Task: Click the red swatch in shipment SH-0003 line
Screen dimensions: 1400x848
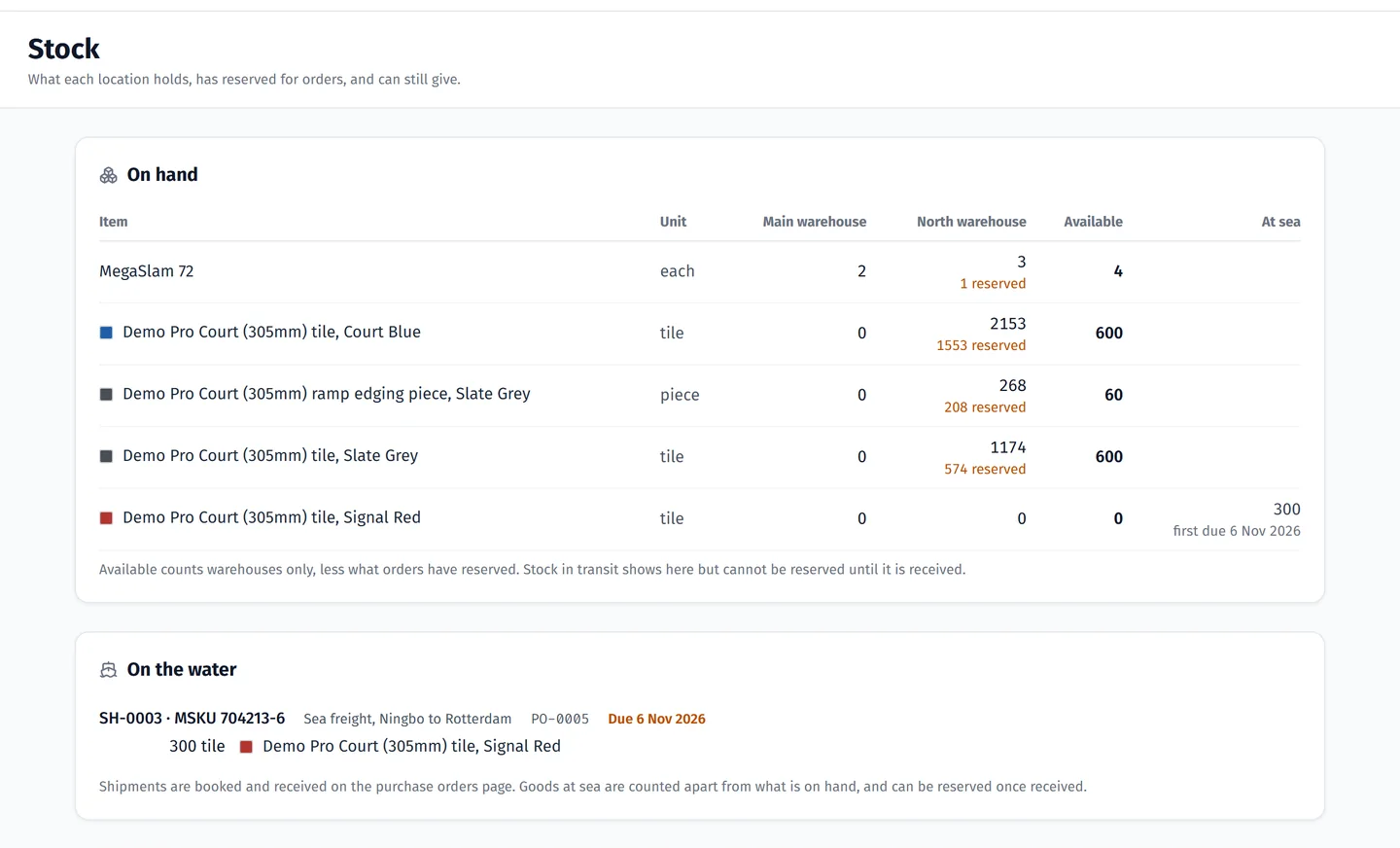Action: 246,747
